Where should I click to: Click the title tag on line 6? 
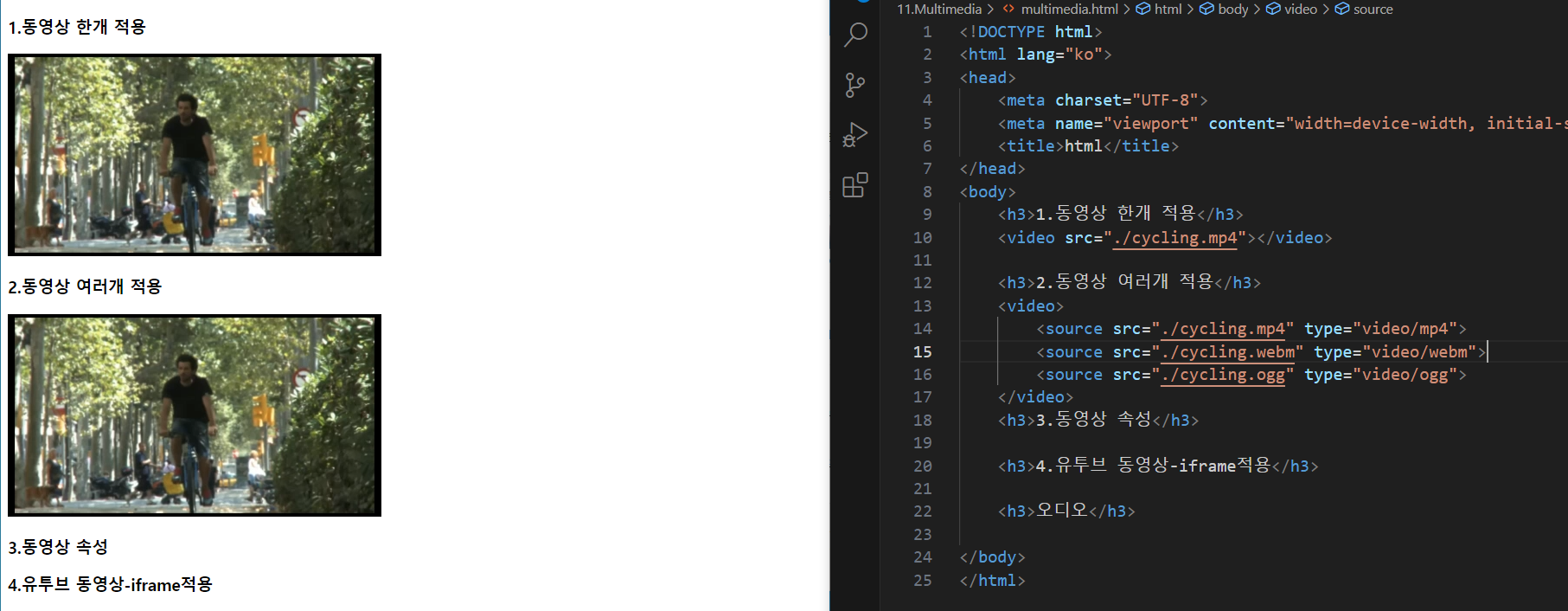point(1088,146)
